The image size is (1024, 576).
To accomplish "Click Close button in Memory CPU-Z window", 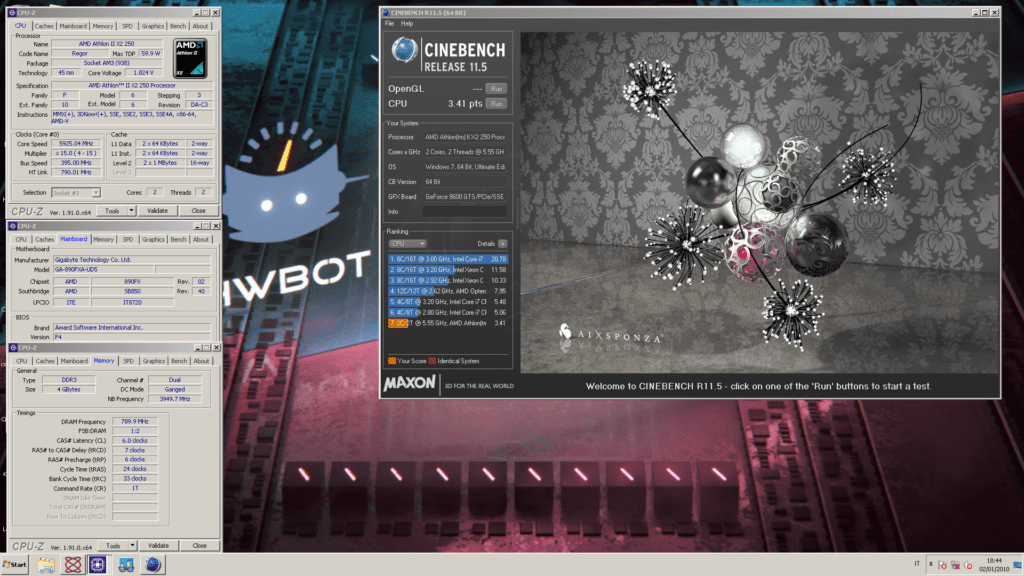I will (x=200, y=545).
